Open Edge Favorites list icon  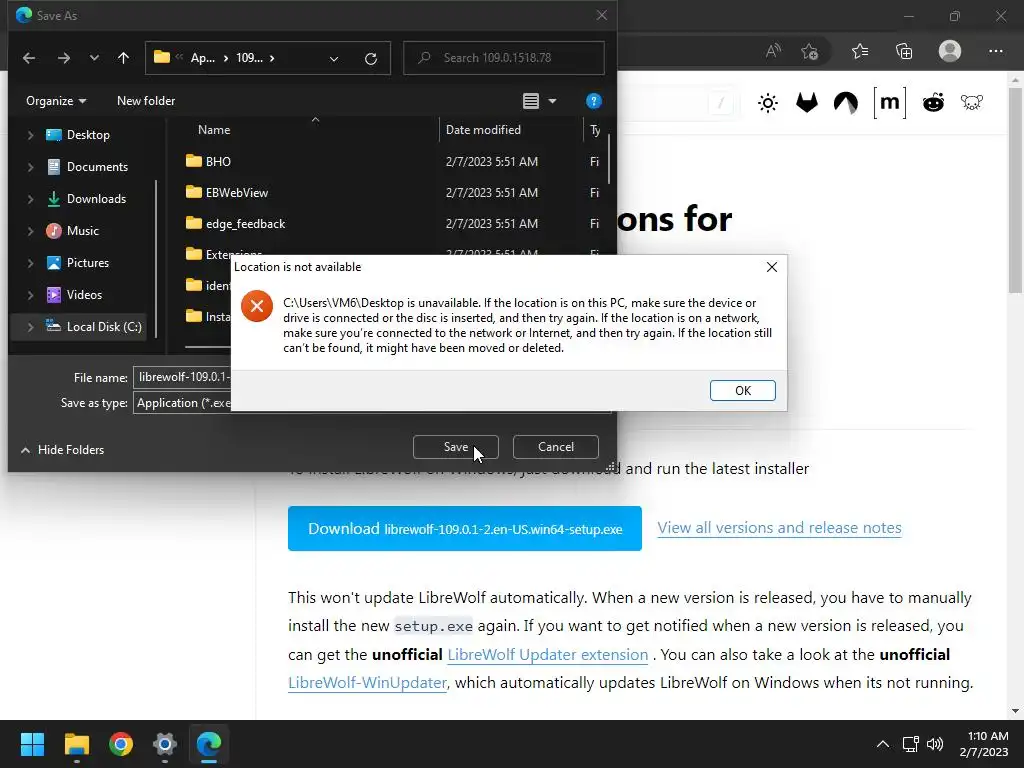tap(860, 51)
